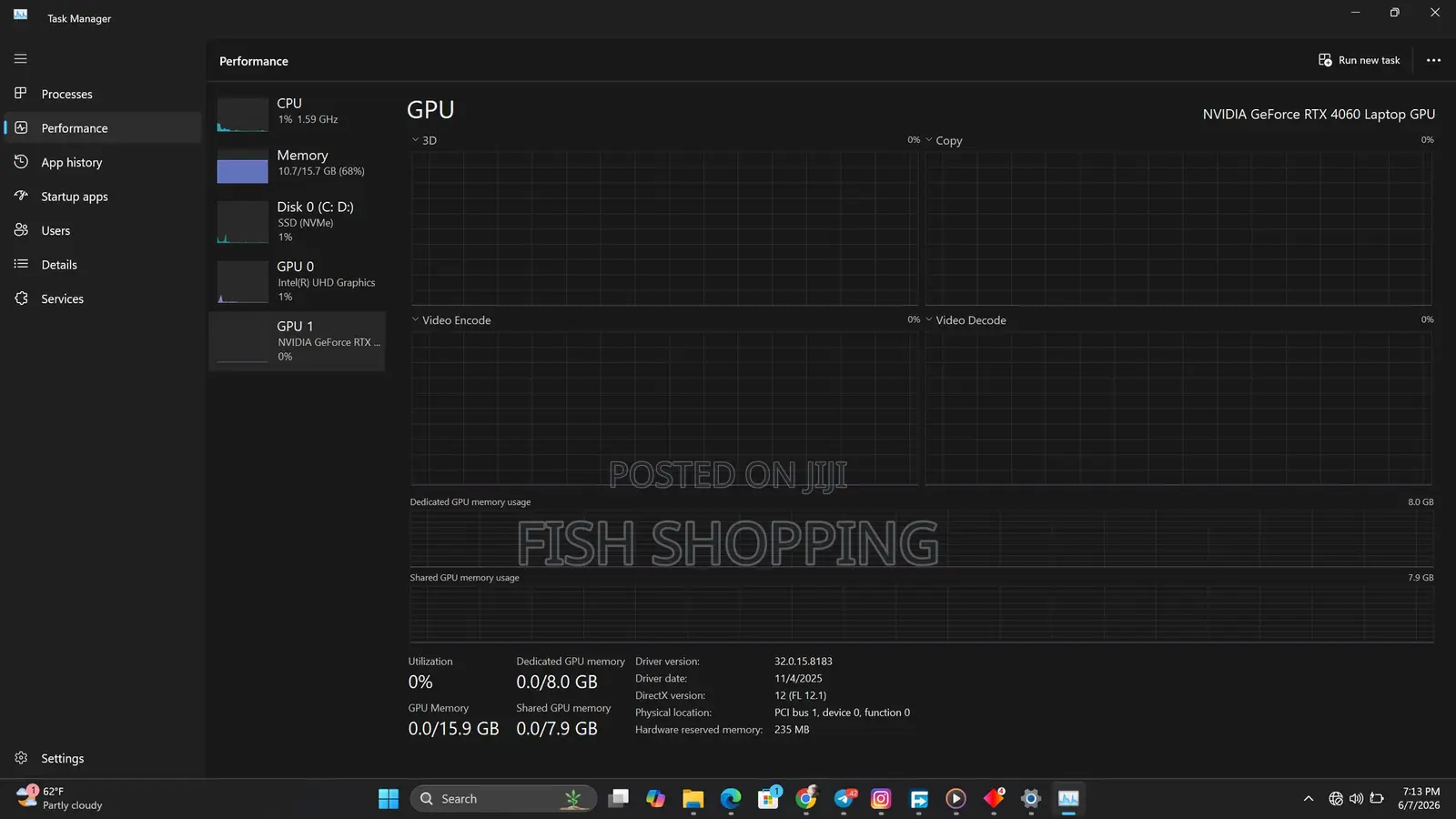Click the App history clock icon
This screenshot has width=1456, height=819.
point(21,161)
